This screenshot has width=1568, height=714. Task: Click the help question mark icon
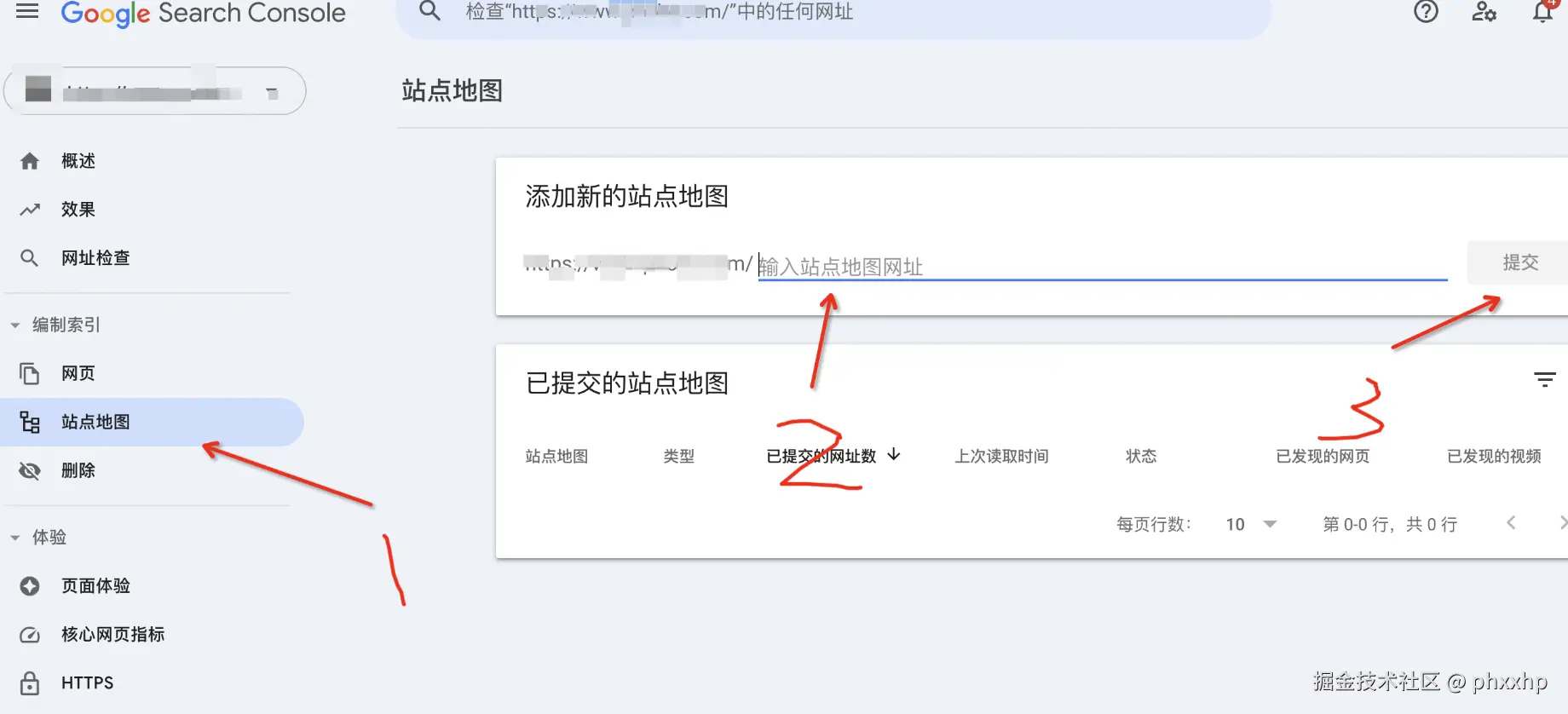point(1426,12)
